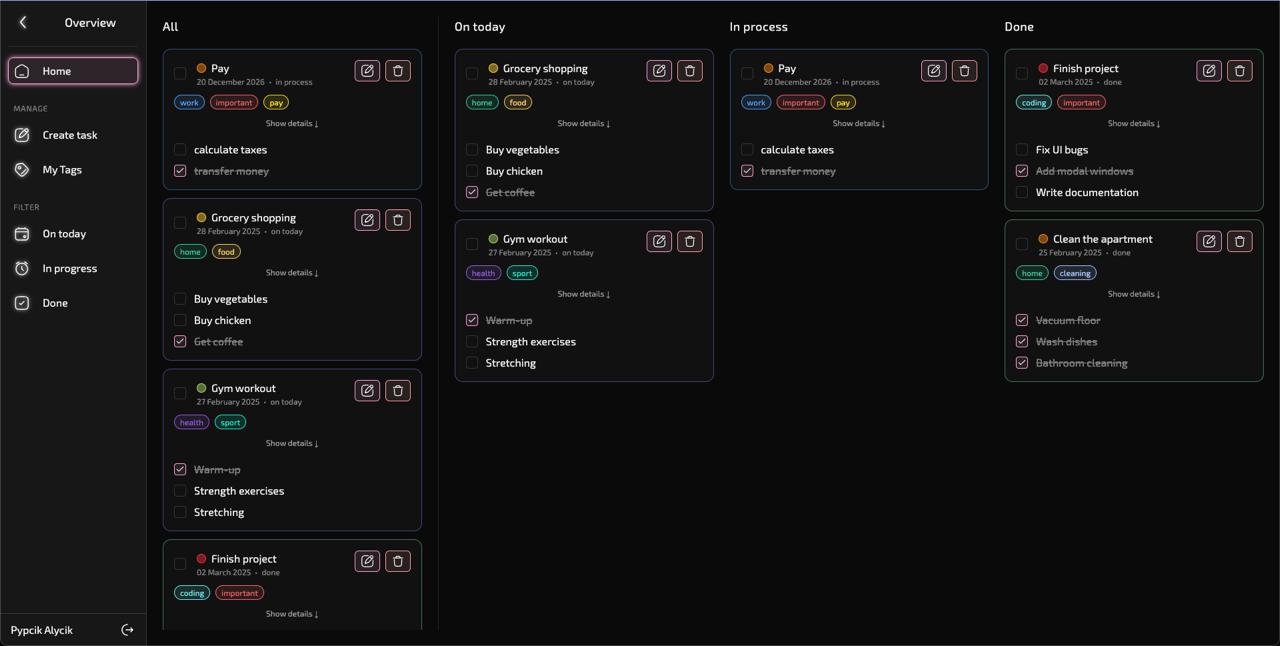Show details of Clean the apartment
1280x646 pixels.
(1134, 294)
